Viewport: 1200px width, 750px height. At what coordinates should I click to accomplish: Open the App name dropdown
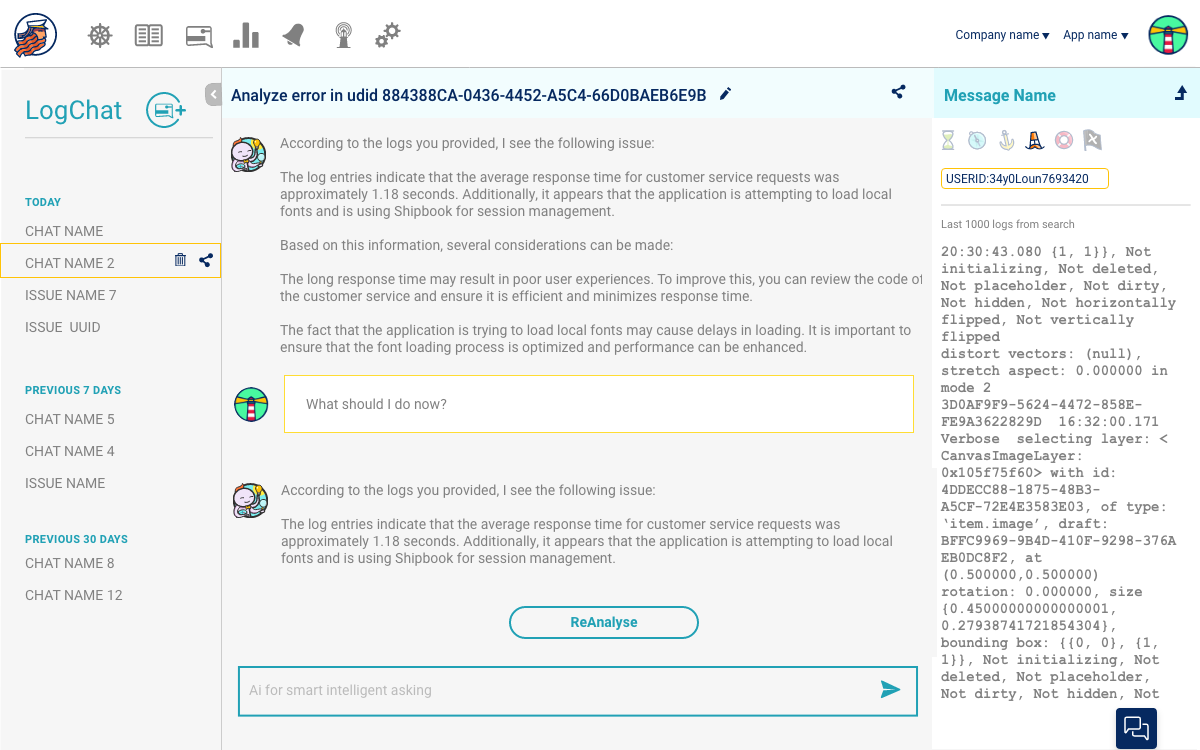point(1095,35)
